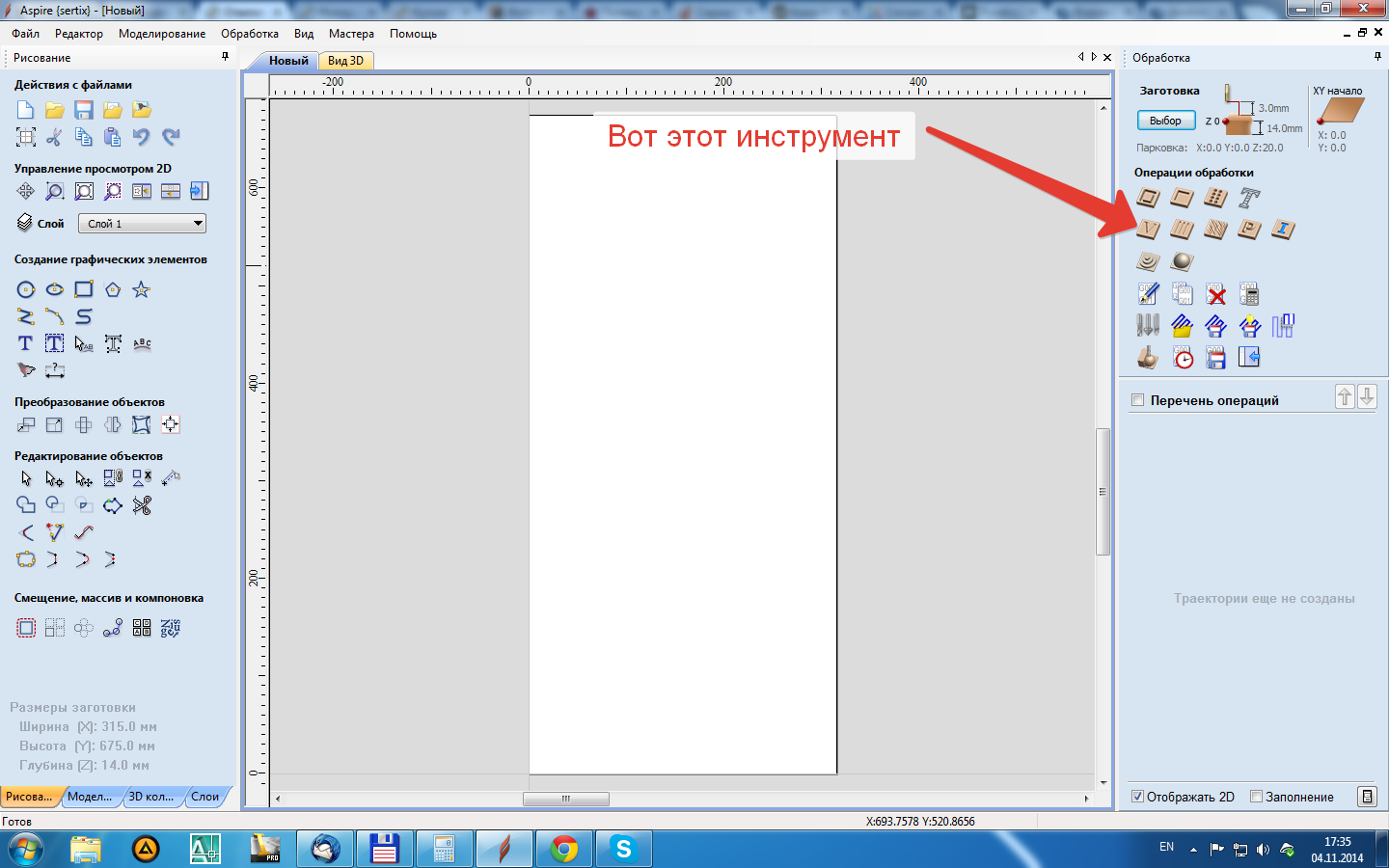Click the Delete toolpath red X icon
The height and width of the screenshot is (868, 1389).
1216,294
